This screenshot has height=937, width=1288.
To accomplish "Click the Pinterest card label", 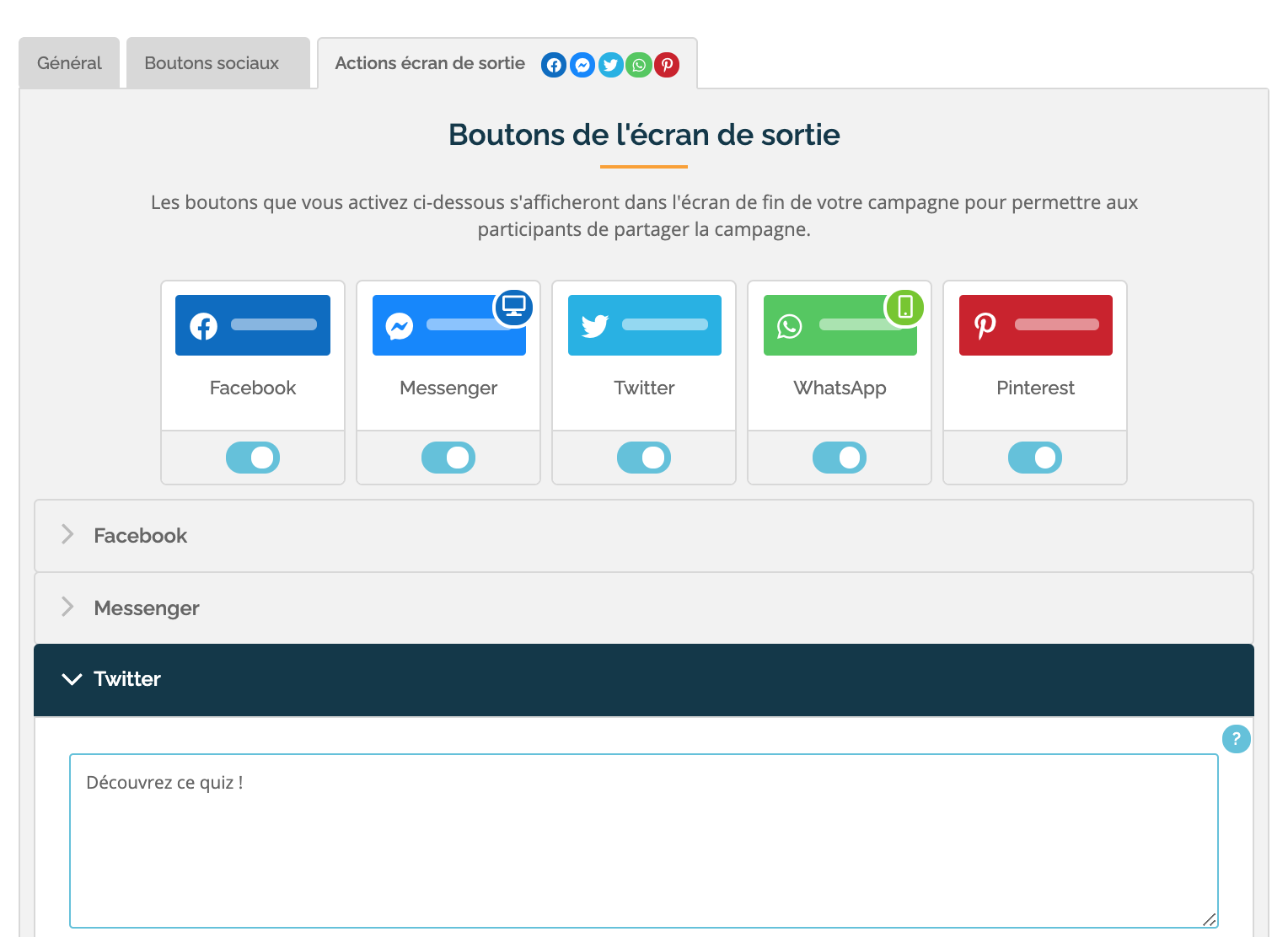I will (1035, 388).
